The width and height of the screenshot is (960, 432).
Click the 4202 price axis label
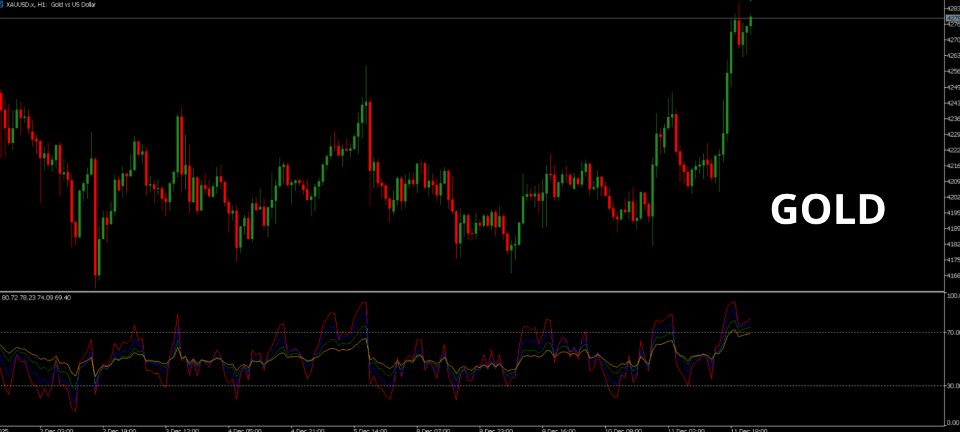click(x=953, y=198)
